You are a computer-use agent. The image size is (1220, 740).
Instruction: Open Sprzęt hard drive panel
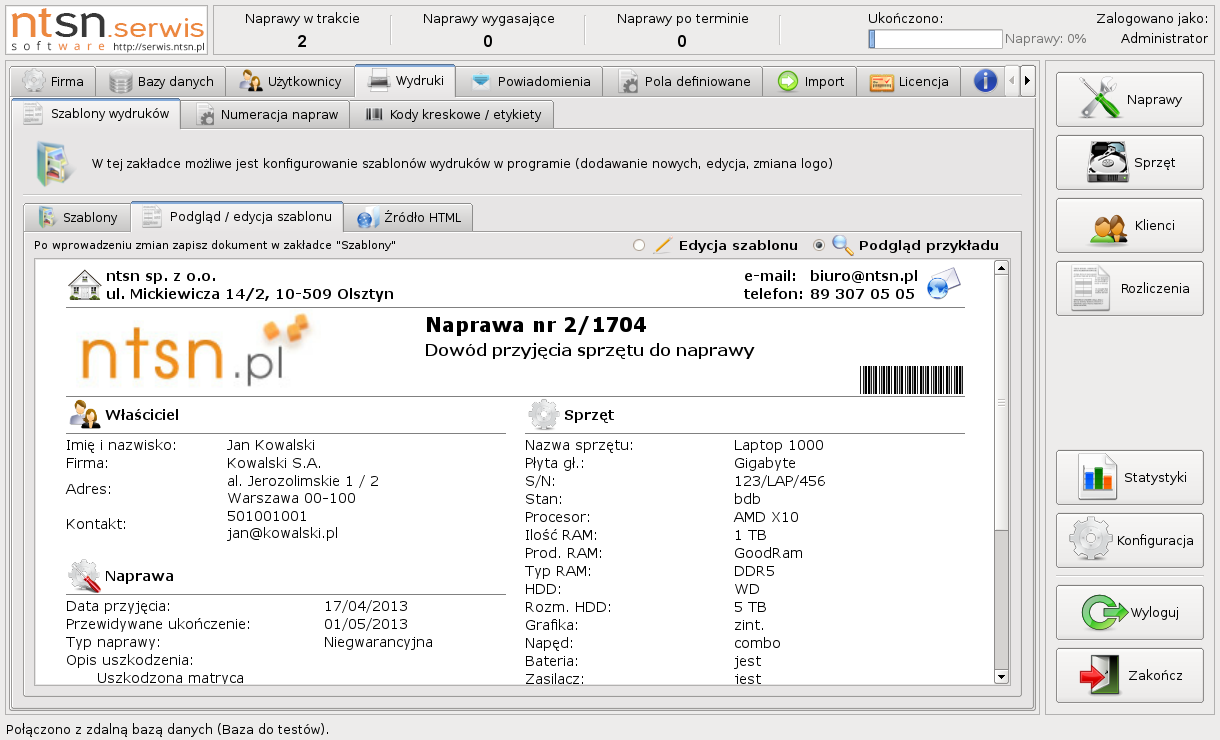(1129, 162)
